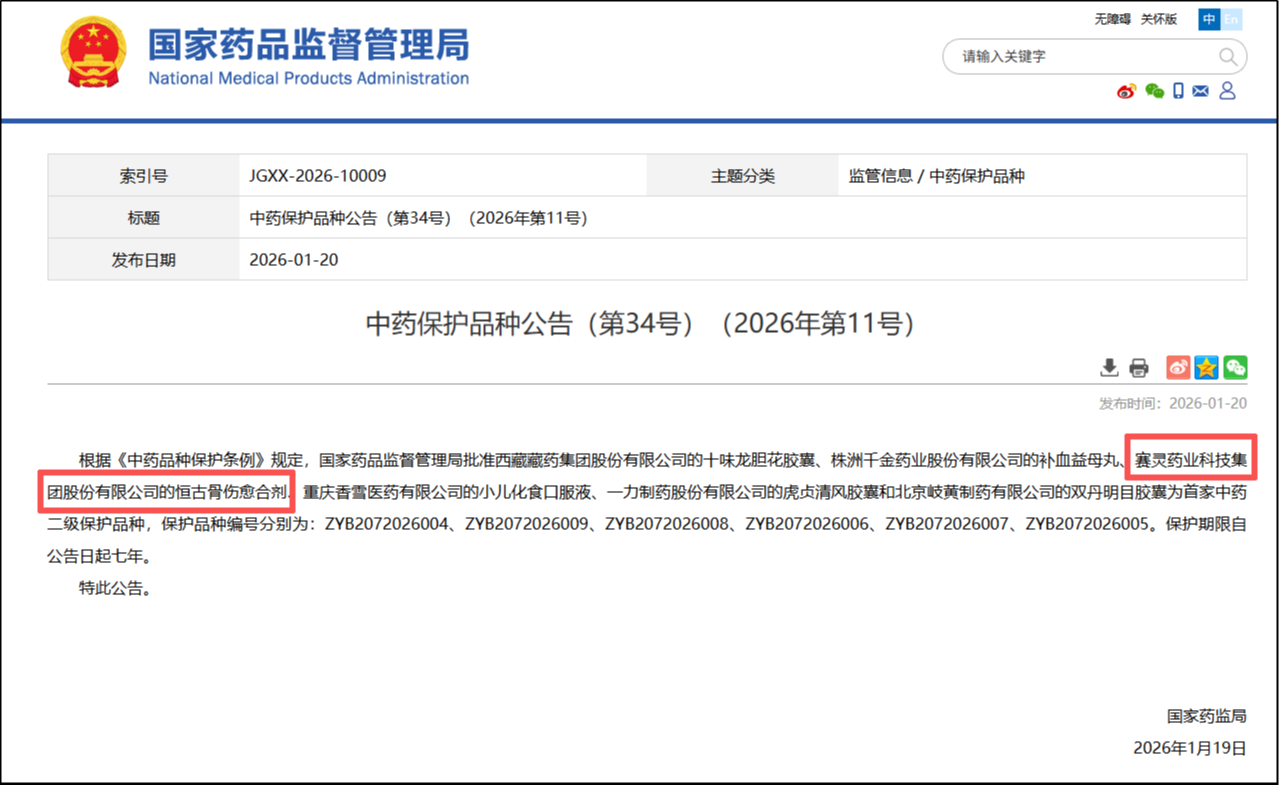
Task: Click the 国家药品监督管理局 logo title
Action: pyautogui.click(x=308, y=46)
